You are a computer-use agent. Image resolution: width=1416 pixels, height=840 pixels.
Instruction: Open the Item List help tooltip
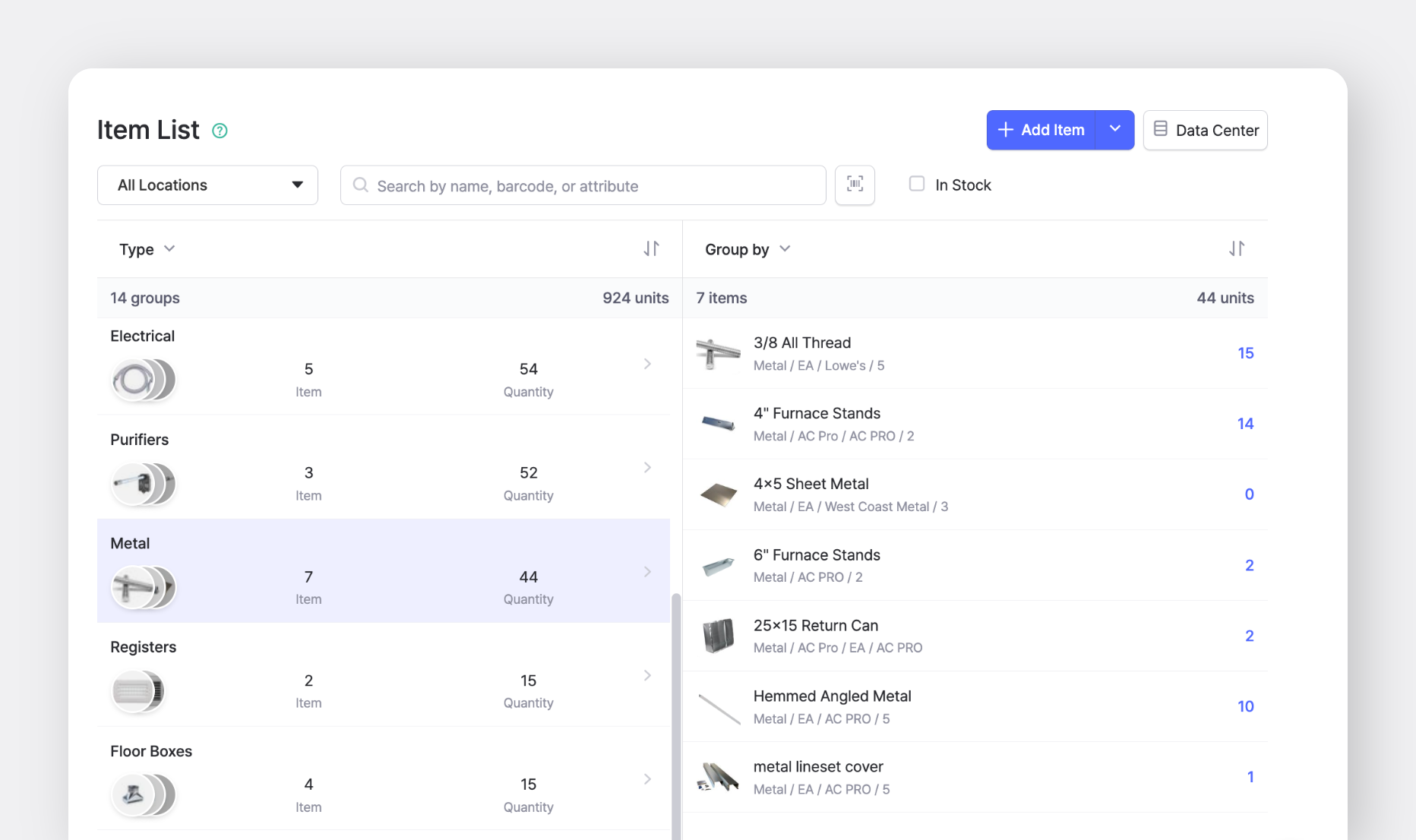tap(220, 131)
